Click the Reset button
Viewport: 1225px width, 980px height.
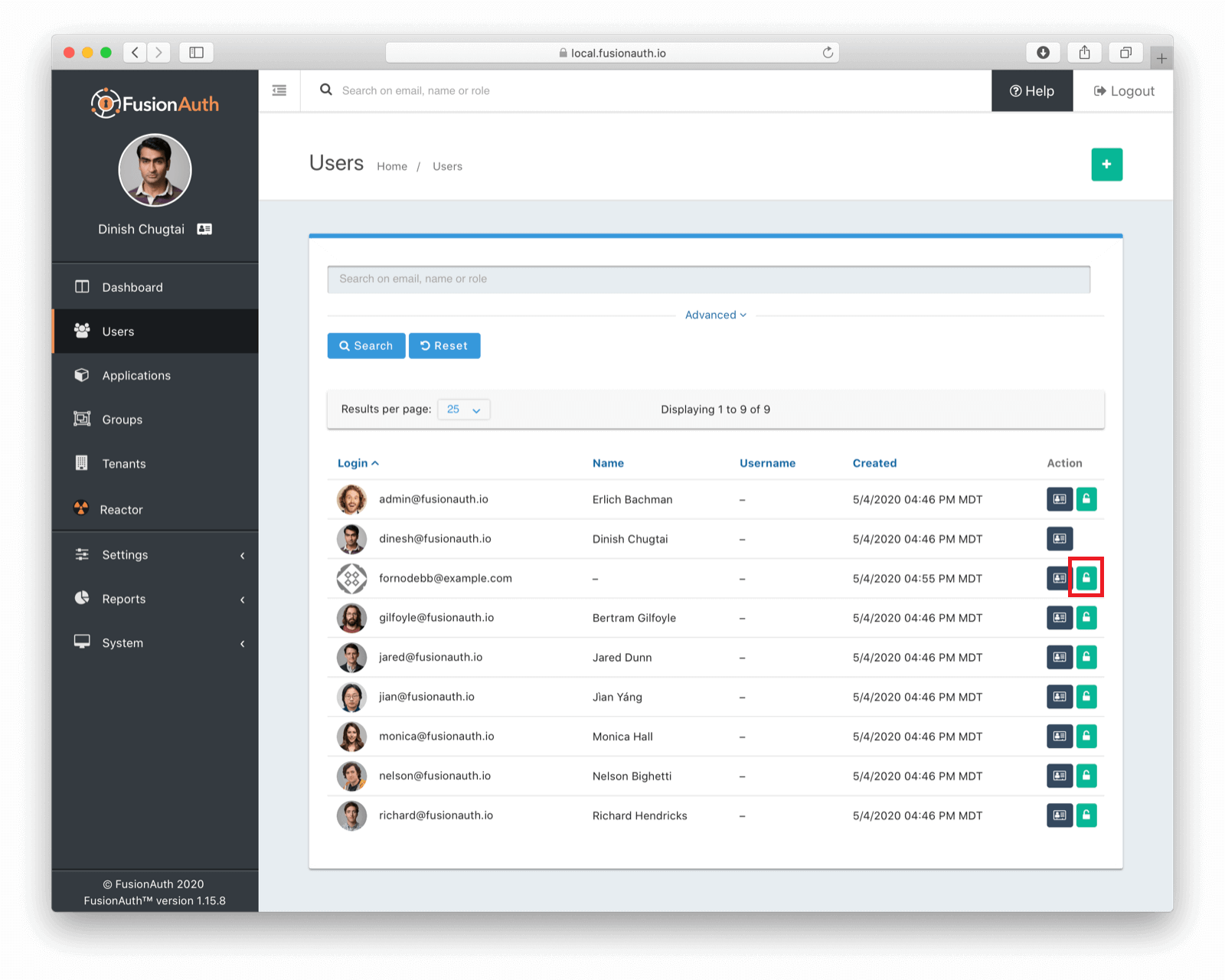(x=444, y=345)
